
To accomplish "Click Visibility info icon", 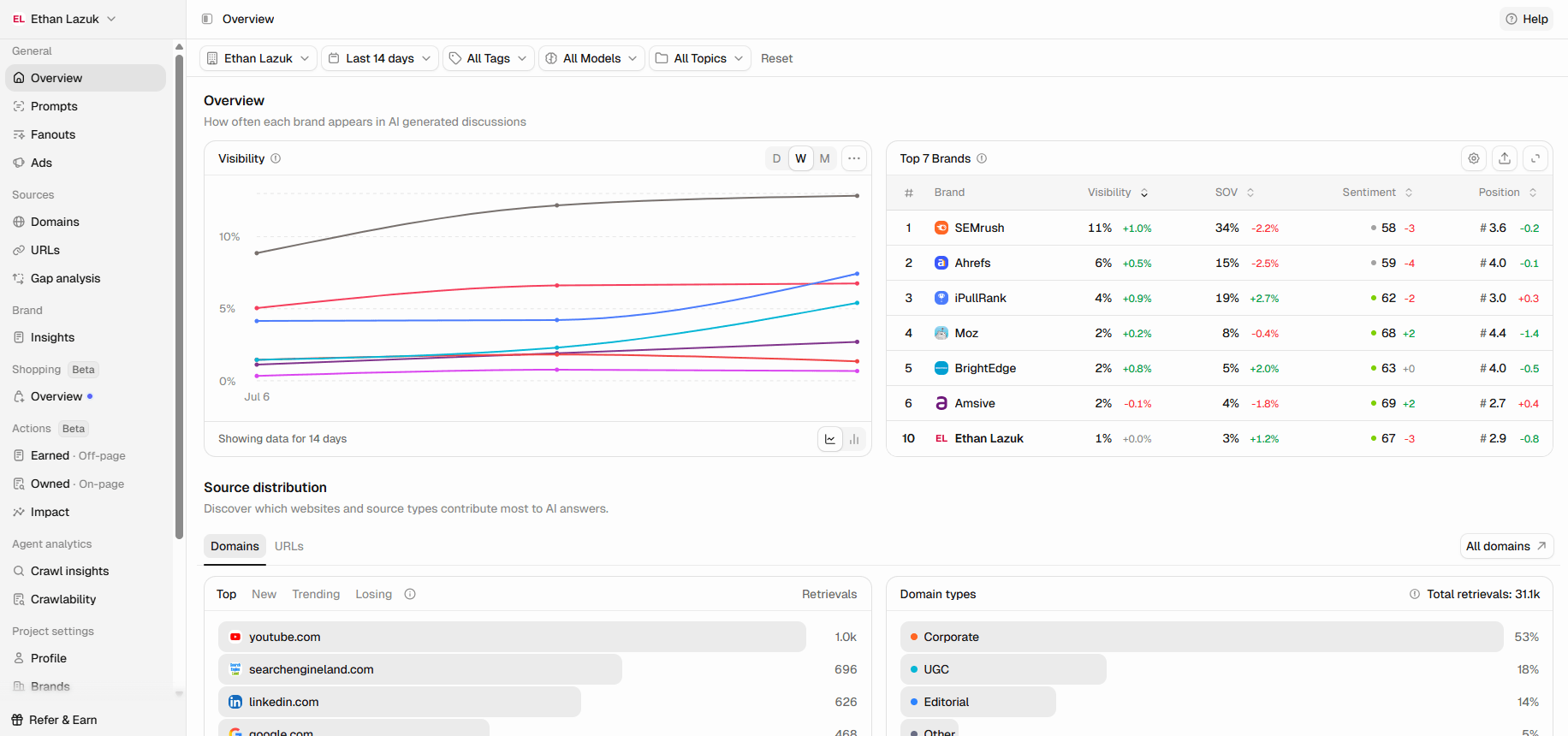I will (x=276, y=158).
